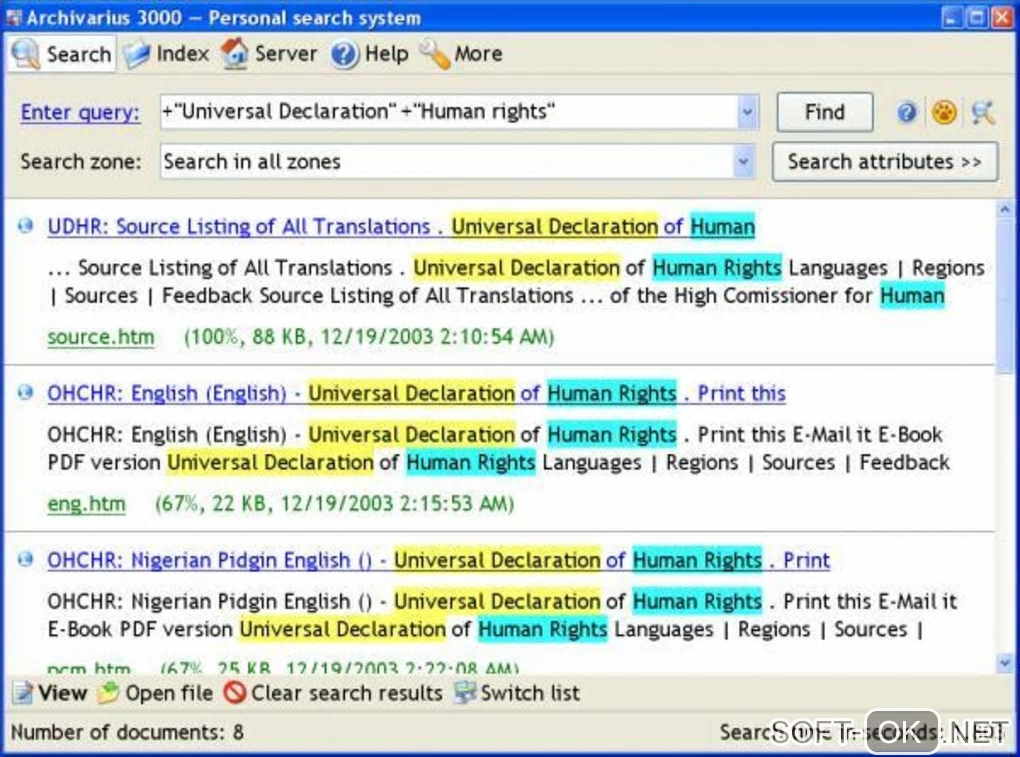Close the Archivarius 3000 window

1001,18
